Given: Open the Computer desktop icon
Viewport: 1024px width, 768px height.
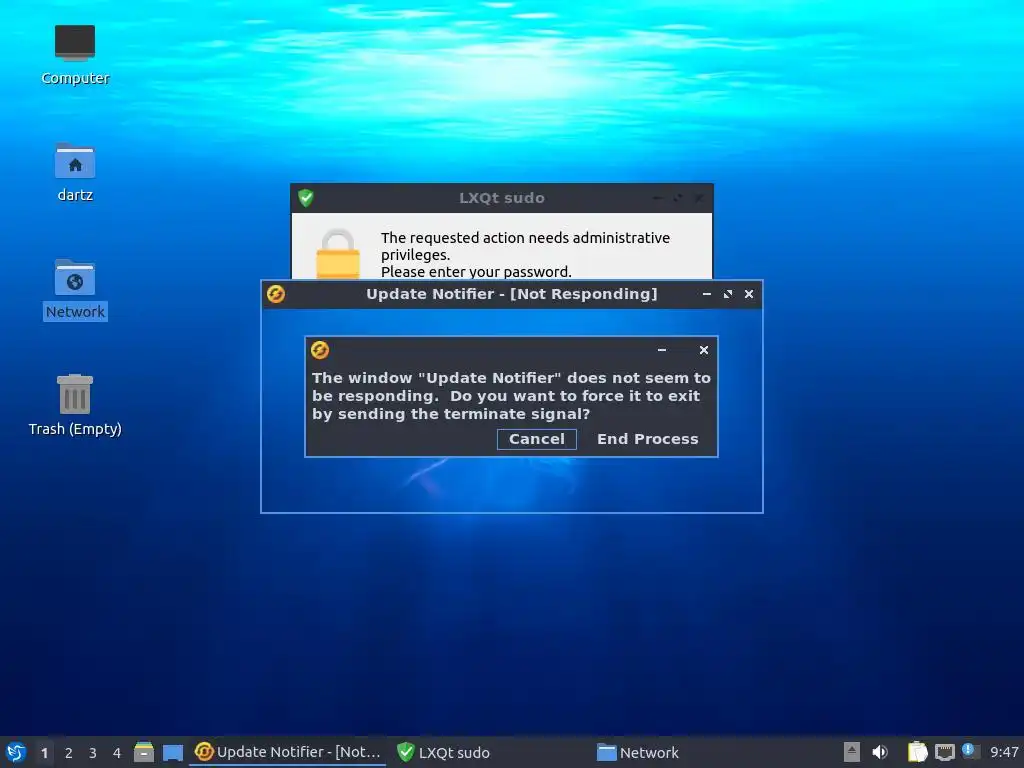Looking at the screenshot, I should coord(75,55).
